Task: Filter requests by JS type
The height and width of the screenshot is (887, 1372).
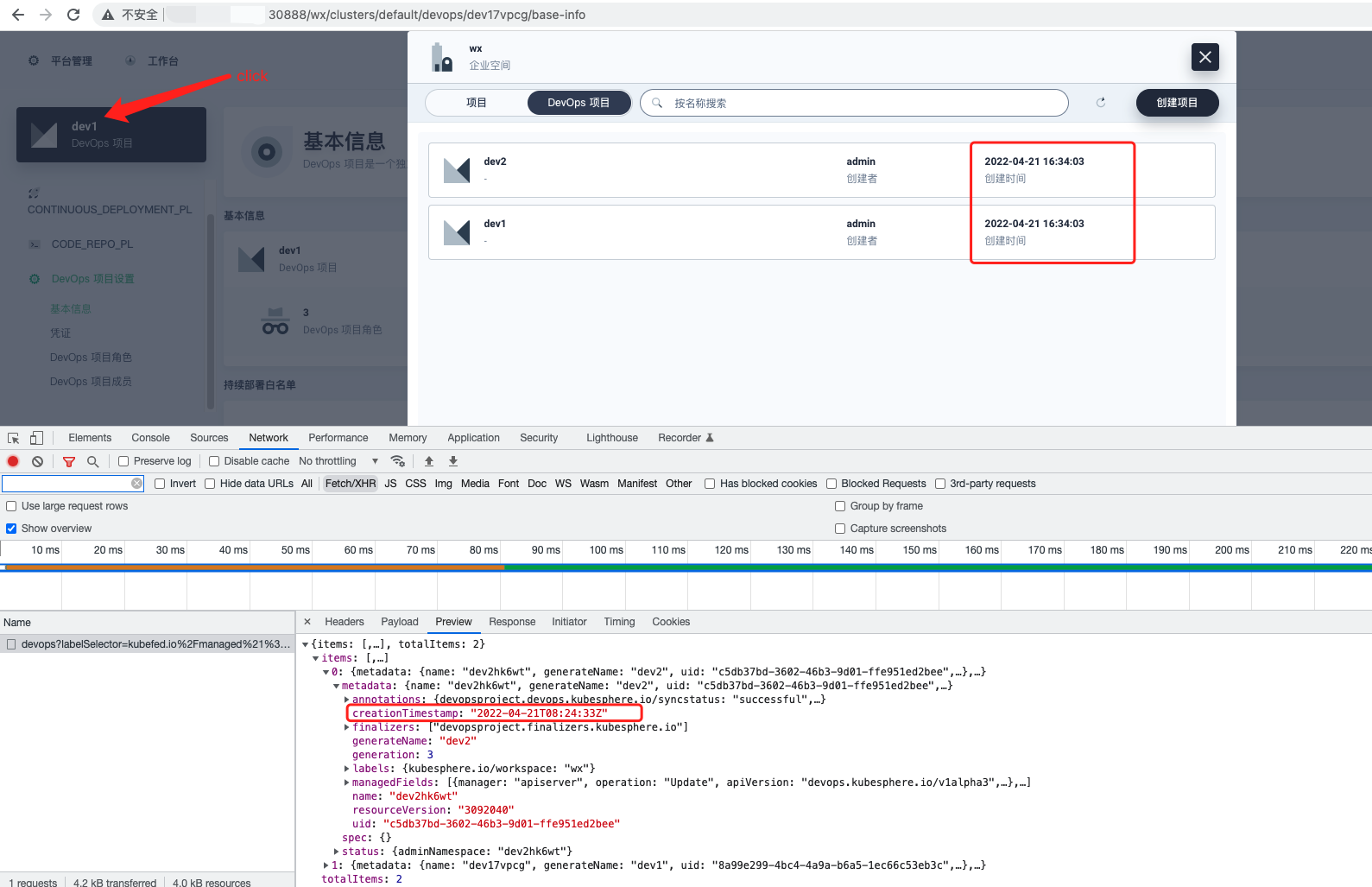Action: 390,484
